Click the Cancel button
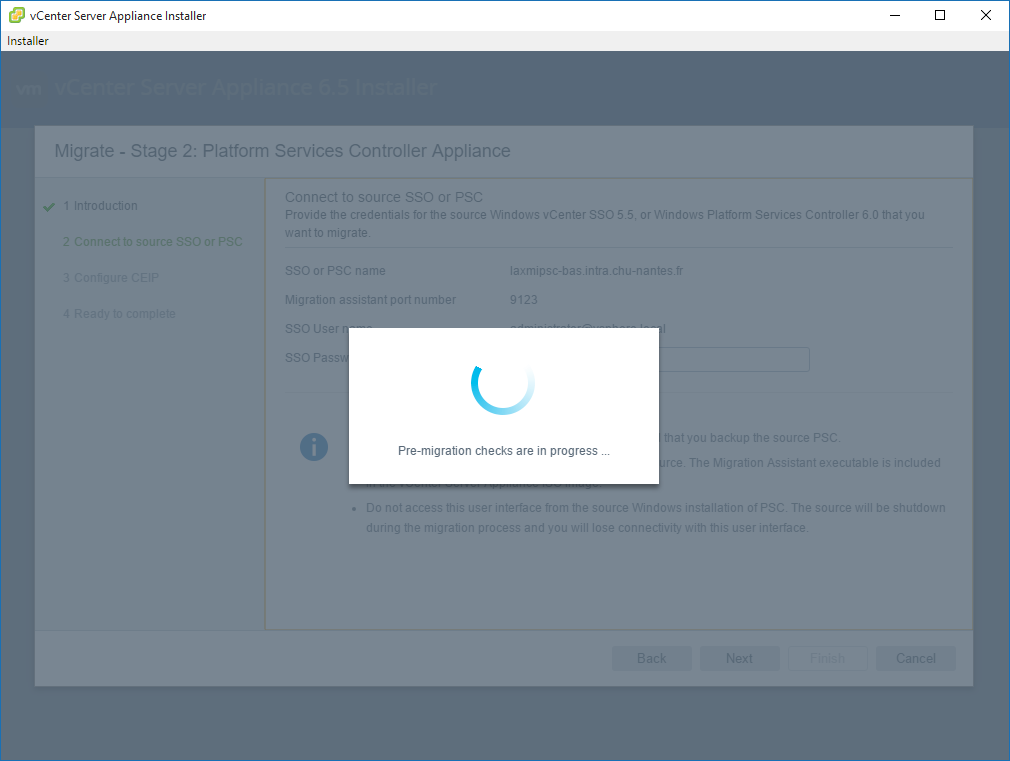1010x761 pixels. 915,658
